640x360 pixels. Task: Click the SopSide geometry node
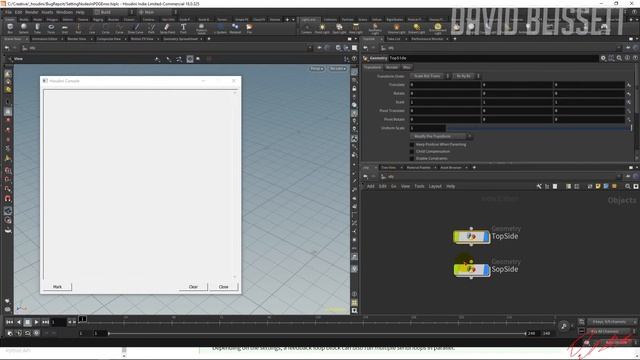(x=471, y=270)
